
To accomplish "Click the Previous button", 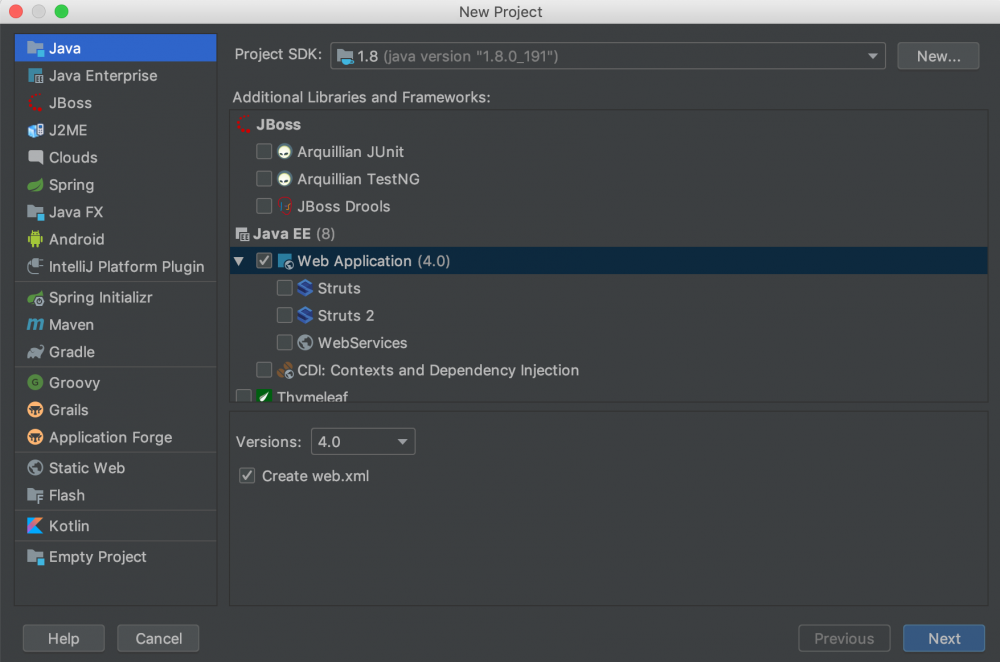I will pos(844,638).
